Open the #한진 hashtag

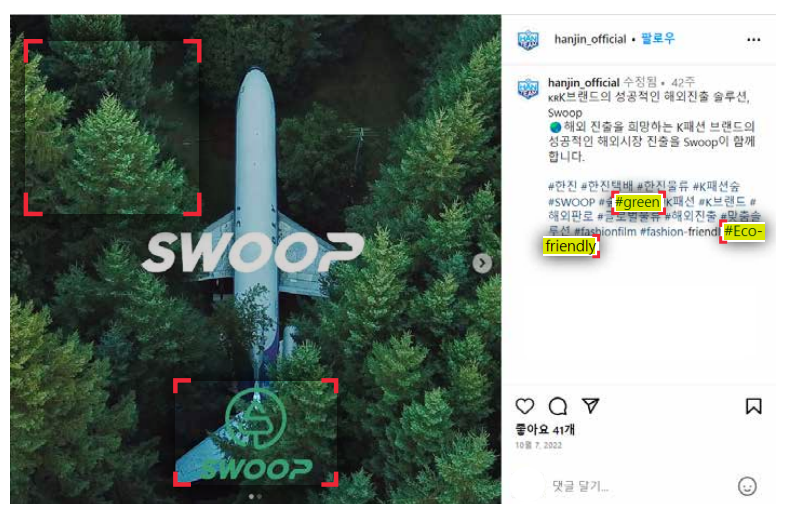click(562, 186)
